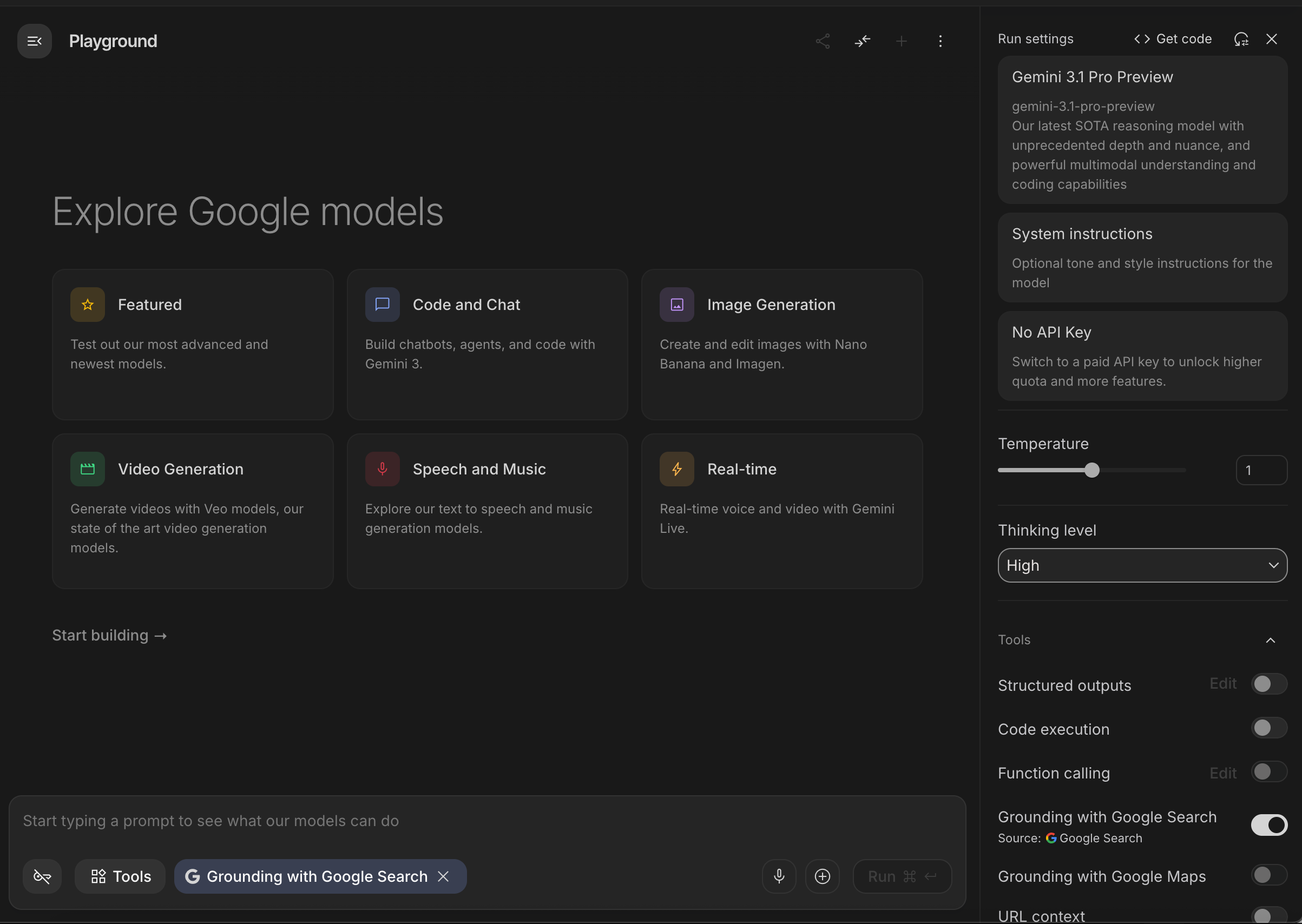Select the Image Generation category card
Screen dimensions: 1302x924
point(781,344)
